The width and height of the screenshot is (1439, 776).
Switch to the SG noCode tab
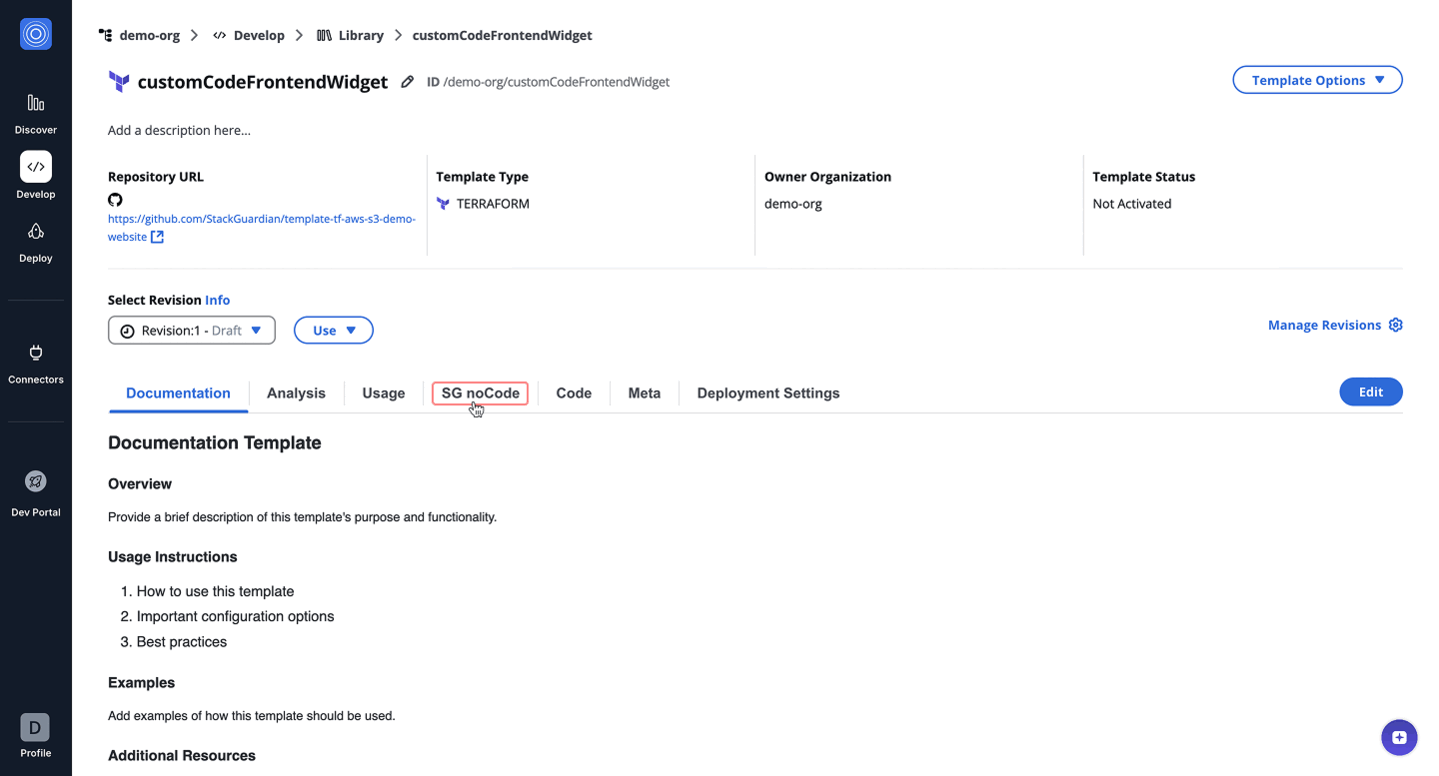480,393
